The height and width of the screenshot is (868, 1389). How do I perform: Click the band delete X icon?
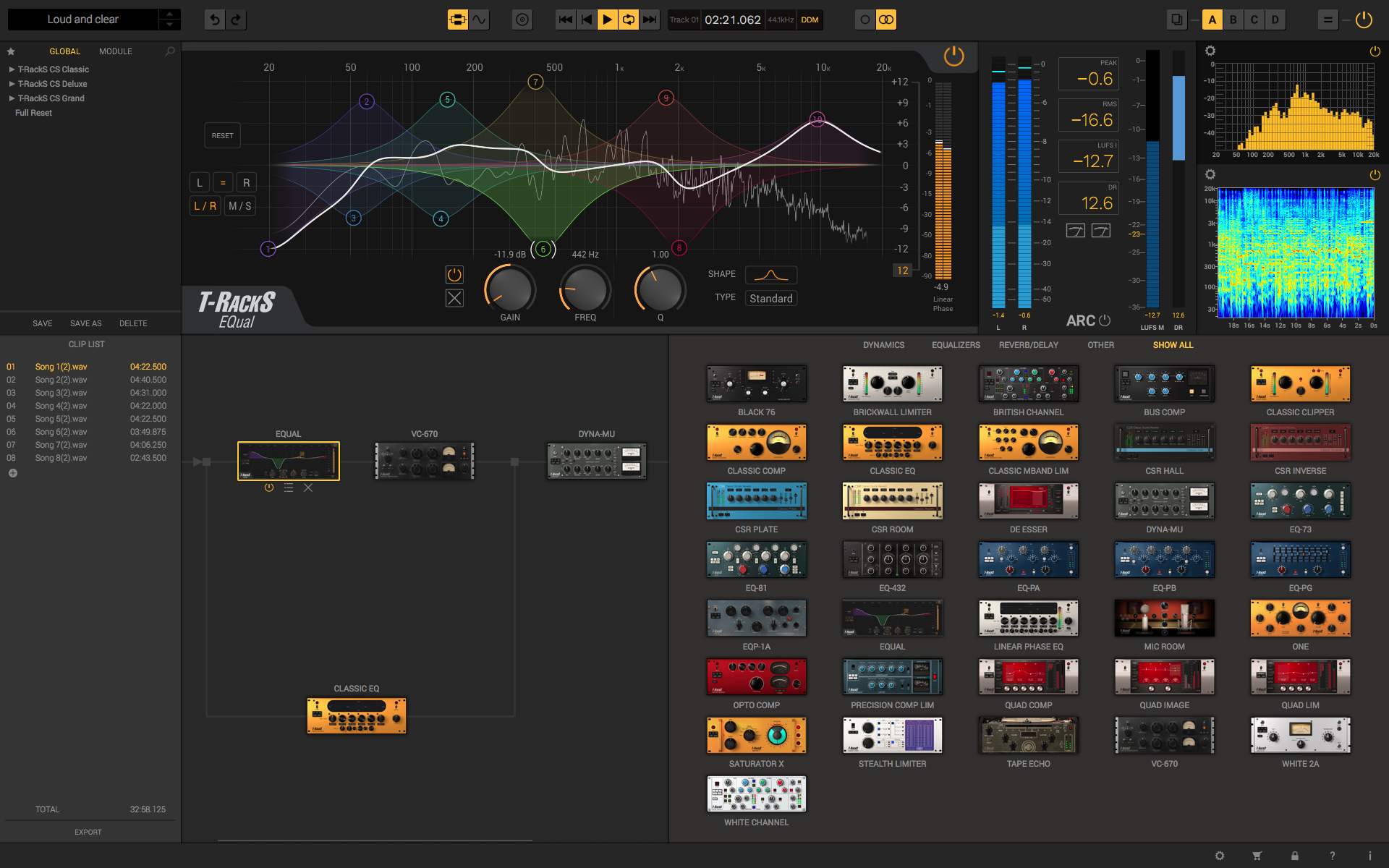tap(454, 298)
